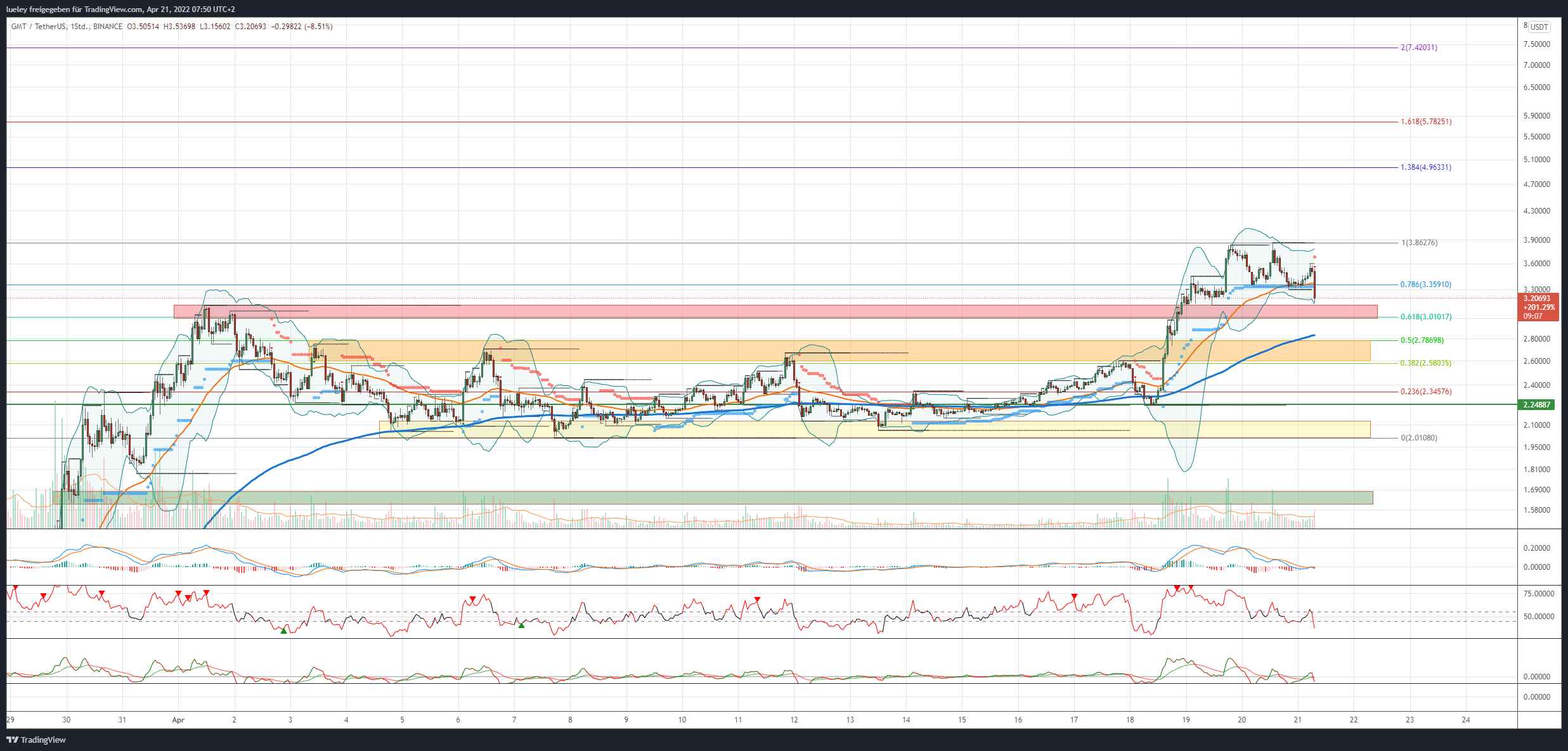
Task: Click the red current price label 3.20693
Action: 1539,307
